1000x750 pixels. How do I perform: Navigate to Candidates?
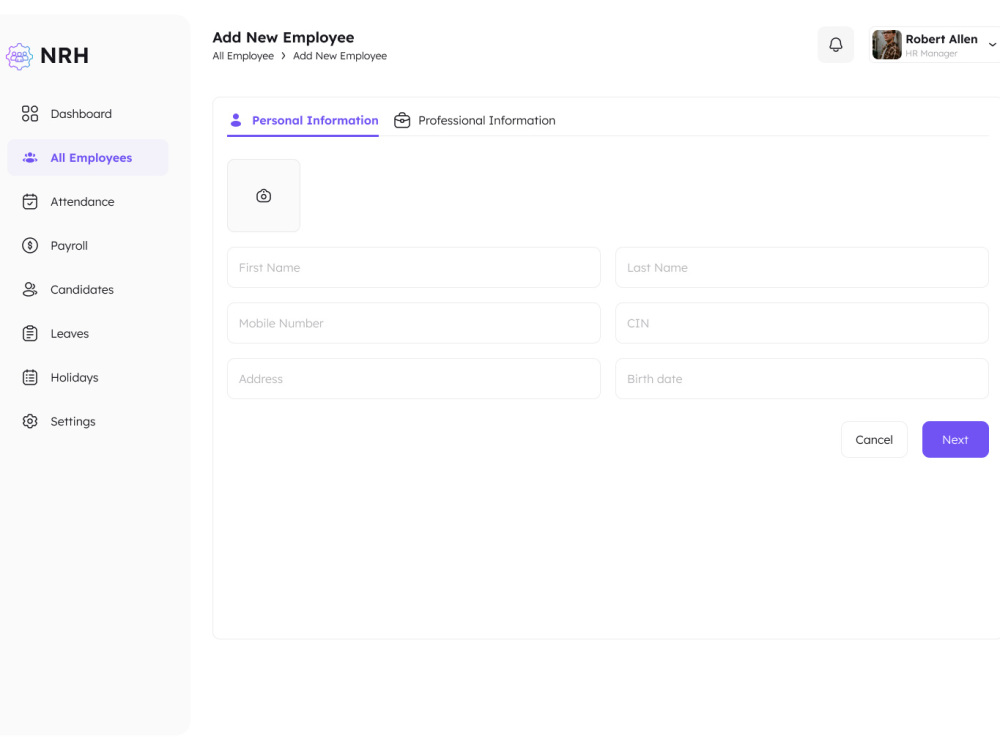(88, 290)
